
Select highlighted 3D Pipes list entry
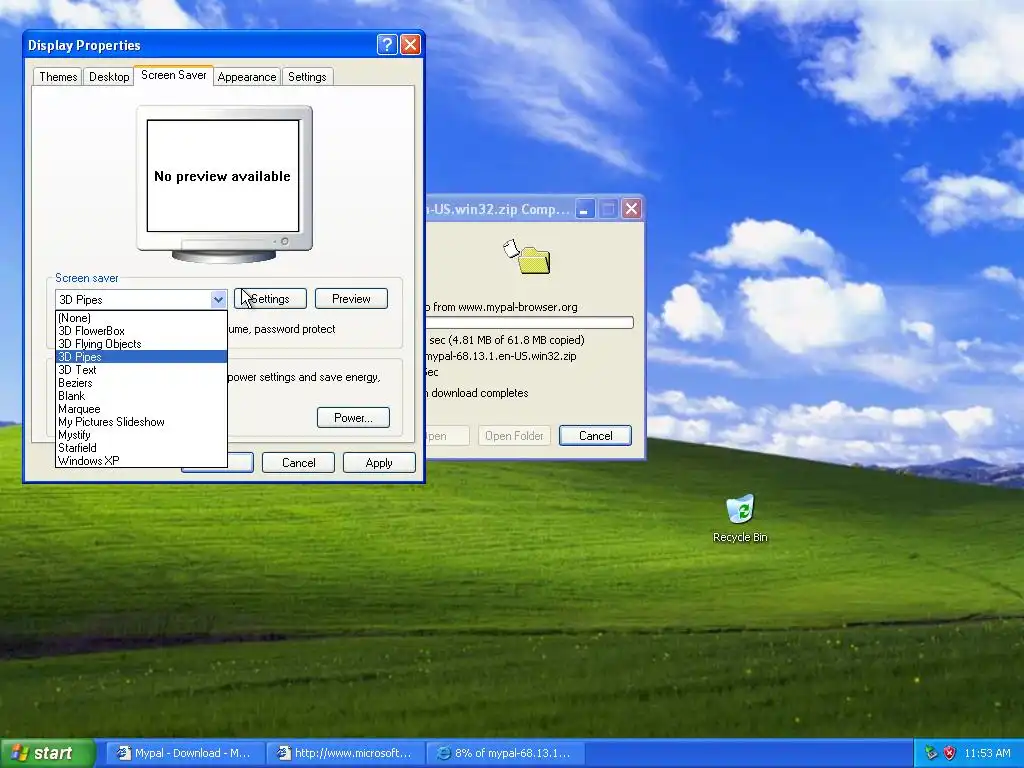tap(141, 357)
